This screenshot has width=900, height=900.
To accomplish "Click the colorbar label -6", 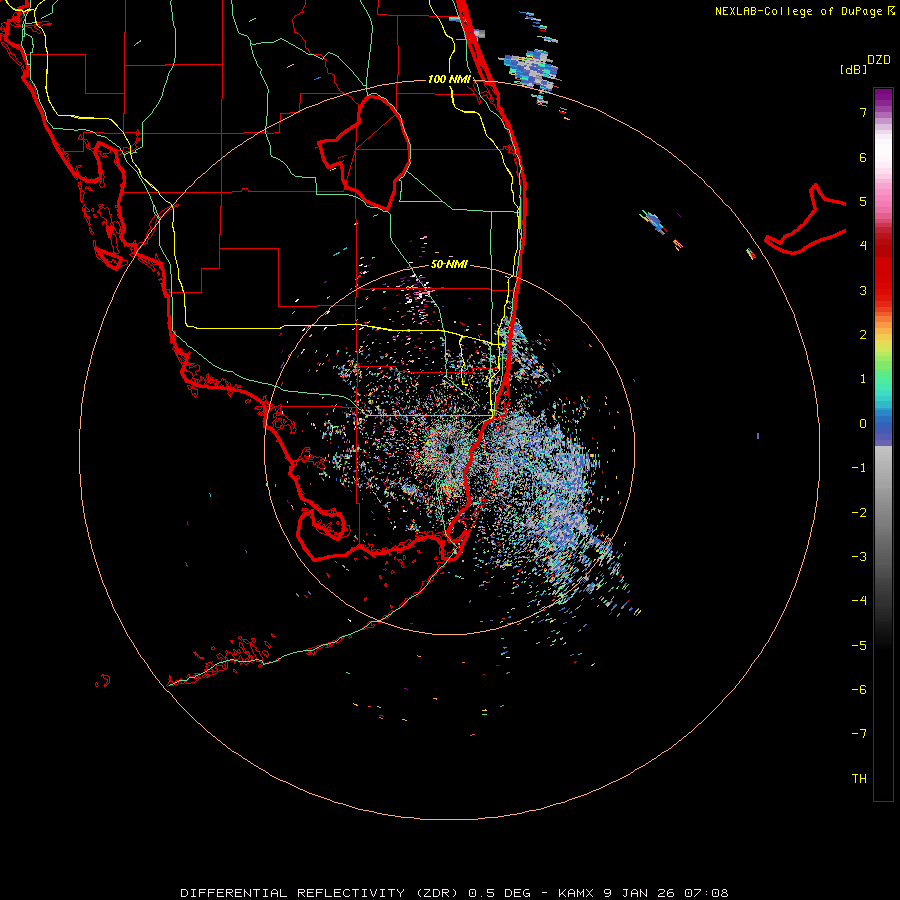I will click(x=859, y=690).
